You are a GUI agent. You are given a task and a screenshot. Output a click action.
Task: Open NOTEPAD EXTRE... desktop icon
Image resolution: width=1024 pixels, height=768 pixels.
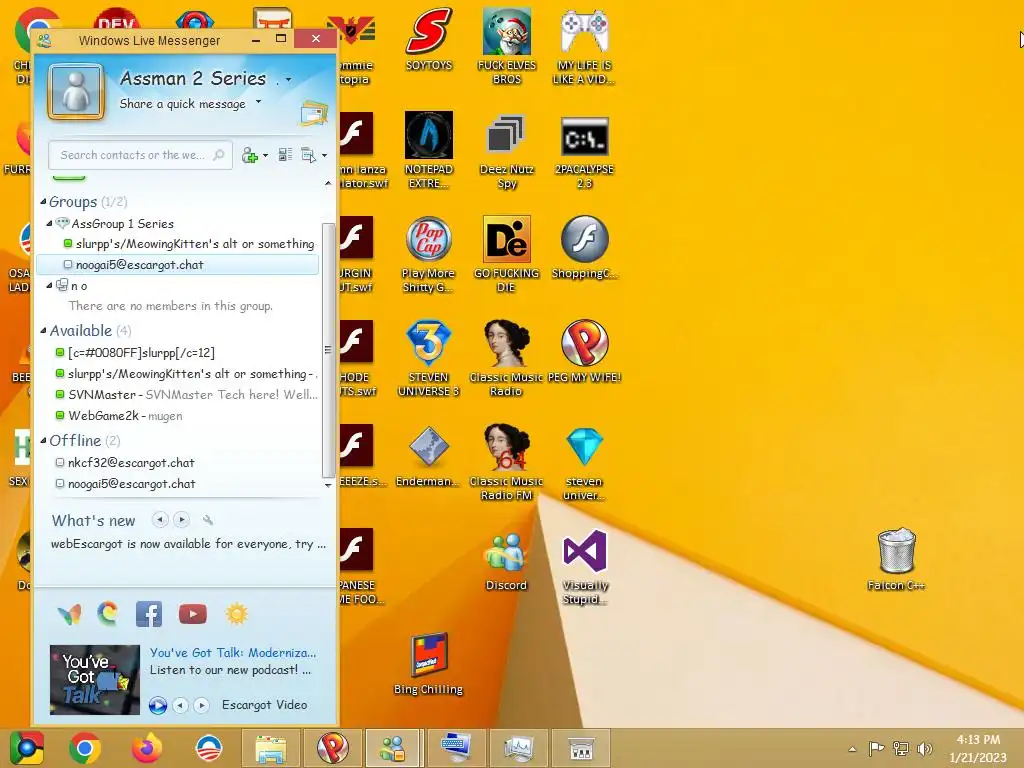pyautogui.click(x=428, y=150)
